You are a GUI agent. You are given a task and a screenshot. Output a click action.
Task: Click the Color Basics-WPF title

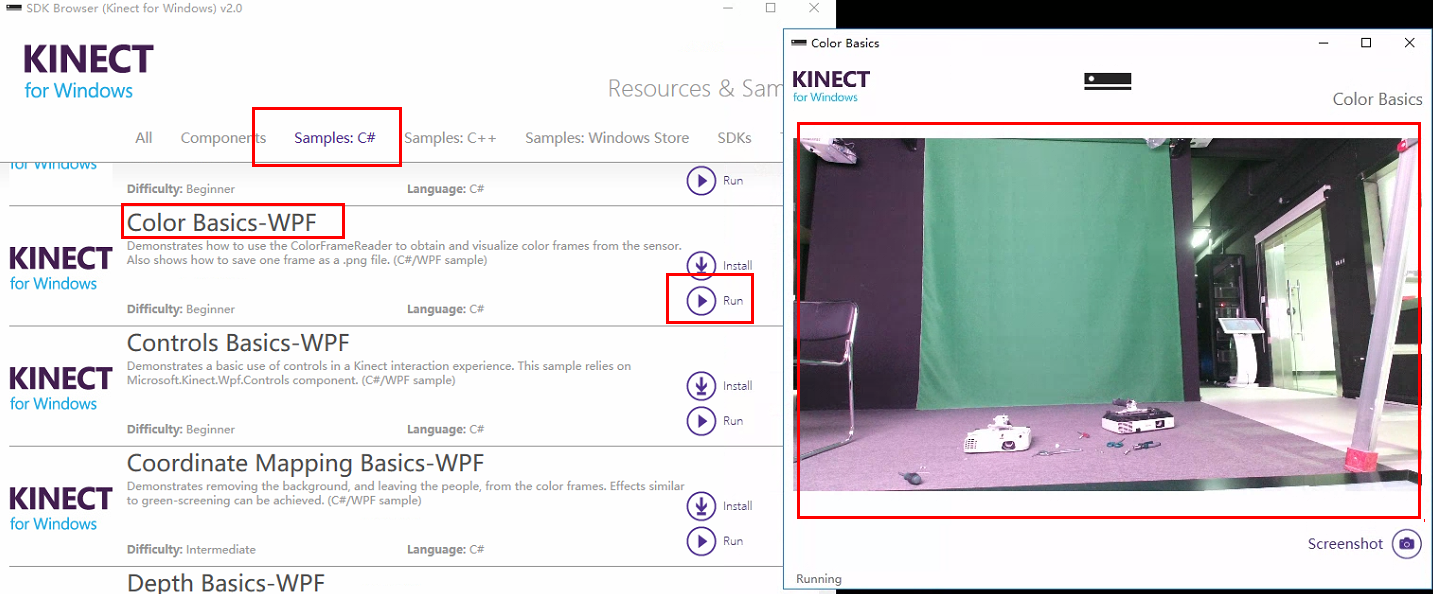point(222,223)
